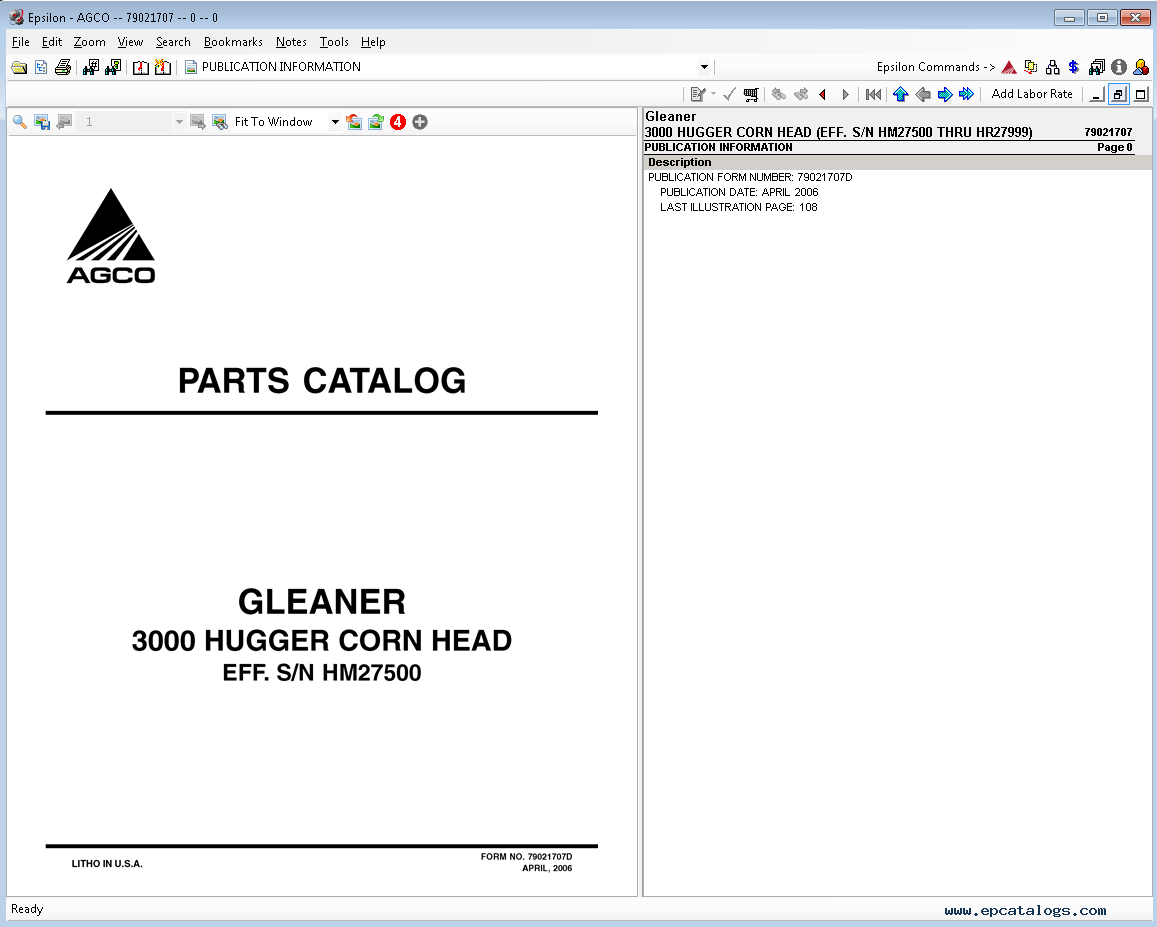
Task: Click the red AGCO triangle command icon
Action: coord(1009,67)
